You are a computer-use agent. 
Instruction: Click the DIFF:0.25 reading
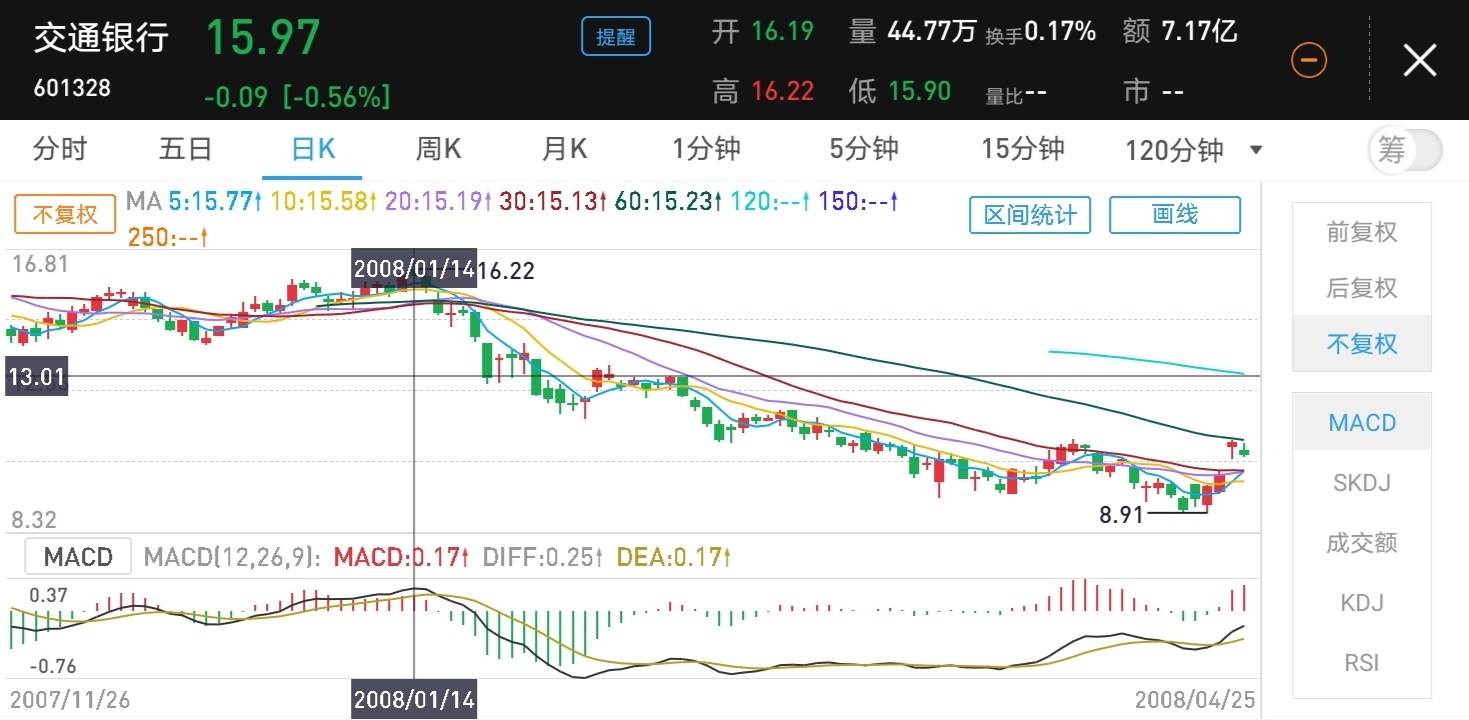pos(542,557)
